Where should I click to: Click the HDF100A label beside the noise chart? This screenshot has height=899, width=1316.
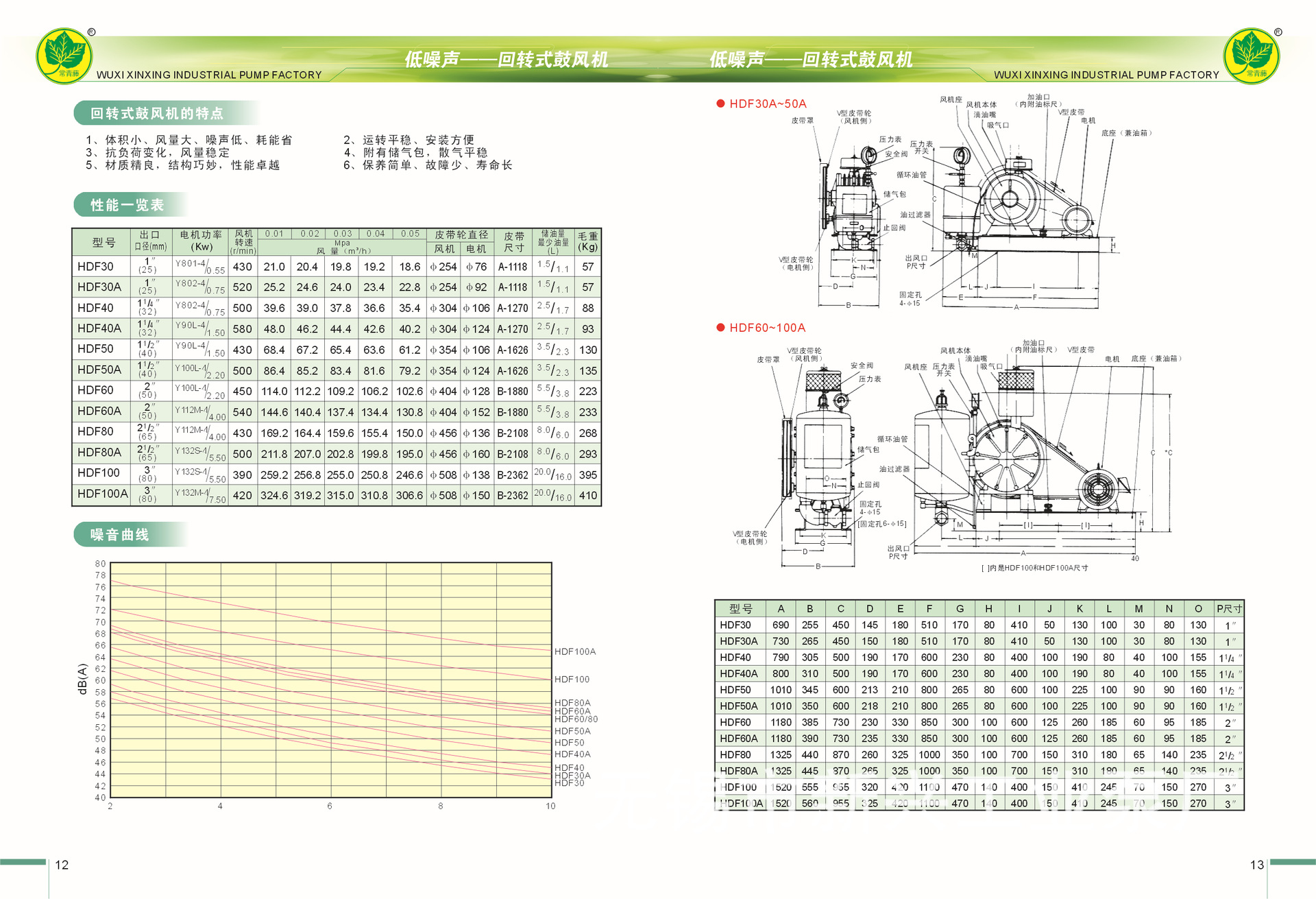coord(575,651)
